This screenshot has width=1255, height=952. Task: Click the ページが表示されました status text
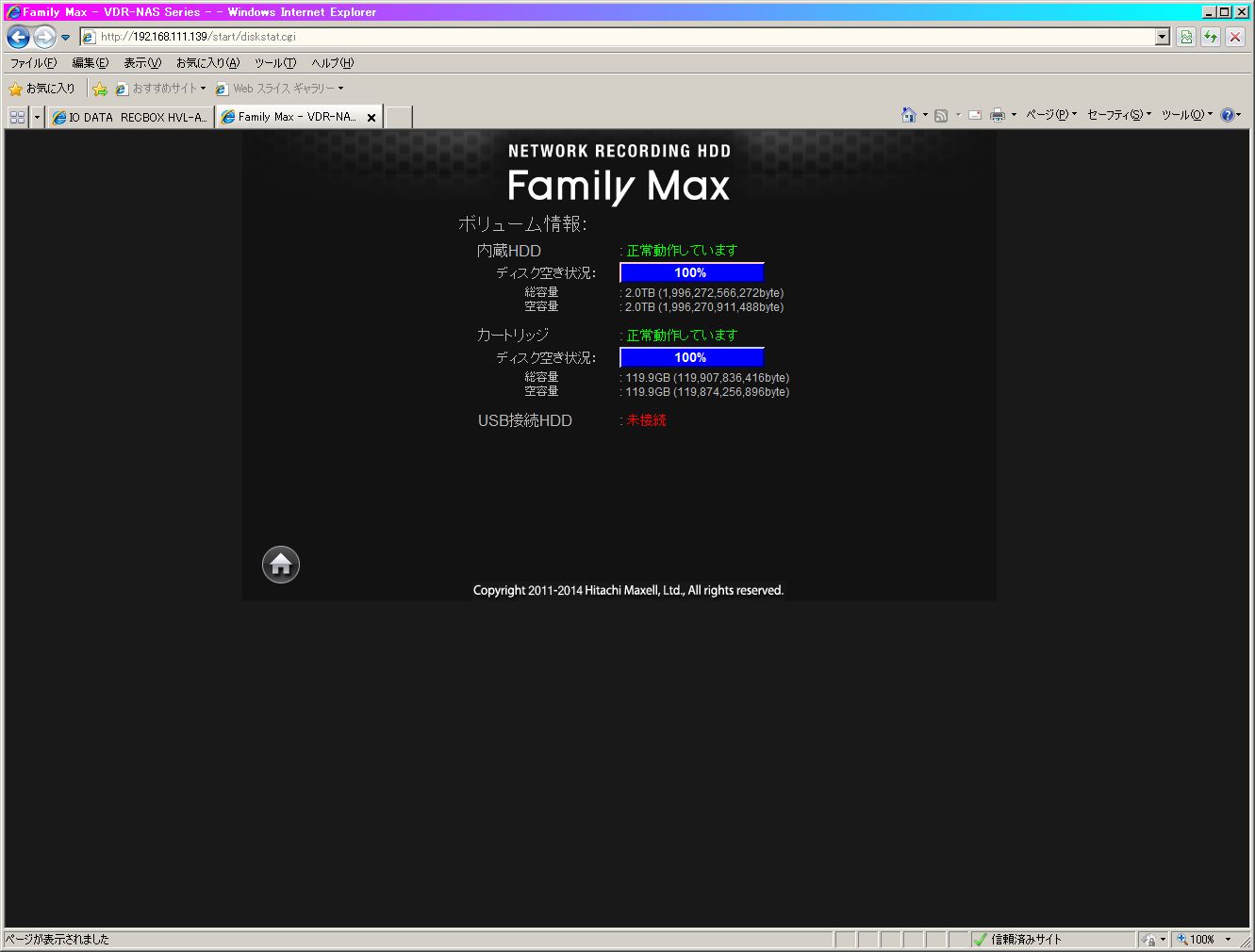(x=58, y=940)
